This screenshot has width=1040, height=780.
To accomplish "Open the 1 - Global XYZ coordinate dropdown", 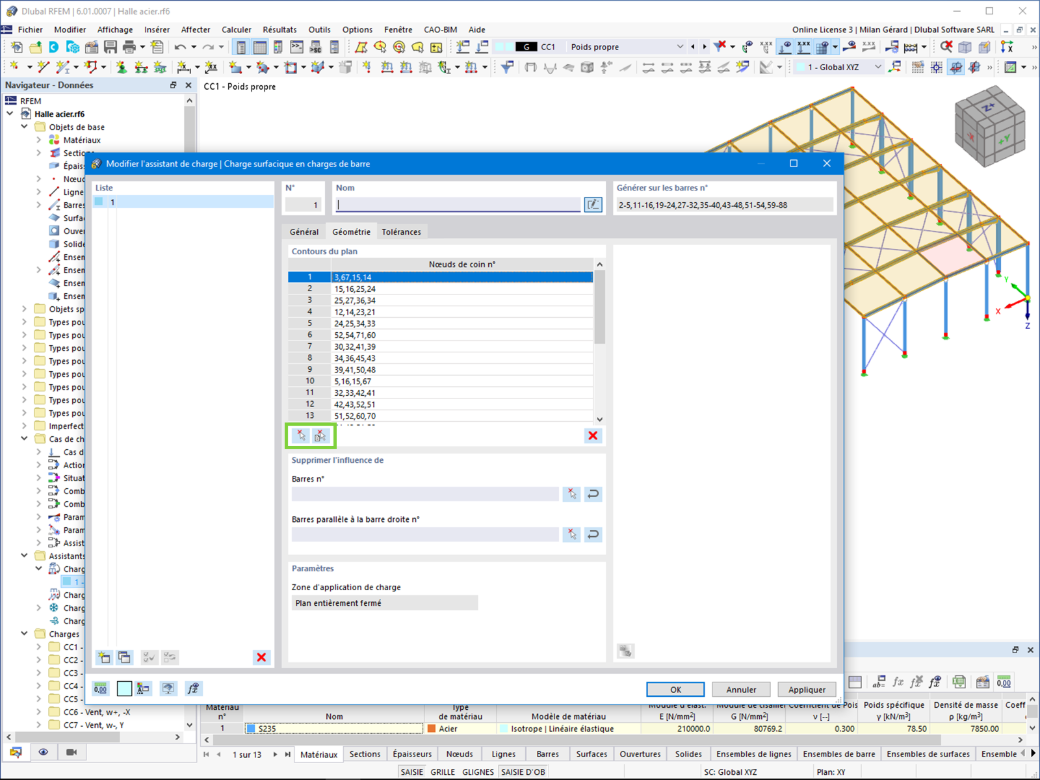I will [x=878, y=67].
